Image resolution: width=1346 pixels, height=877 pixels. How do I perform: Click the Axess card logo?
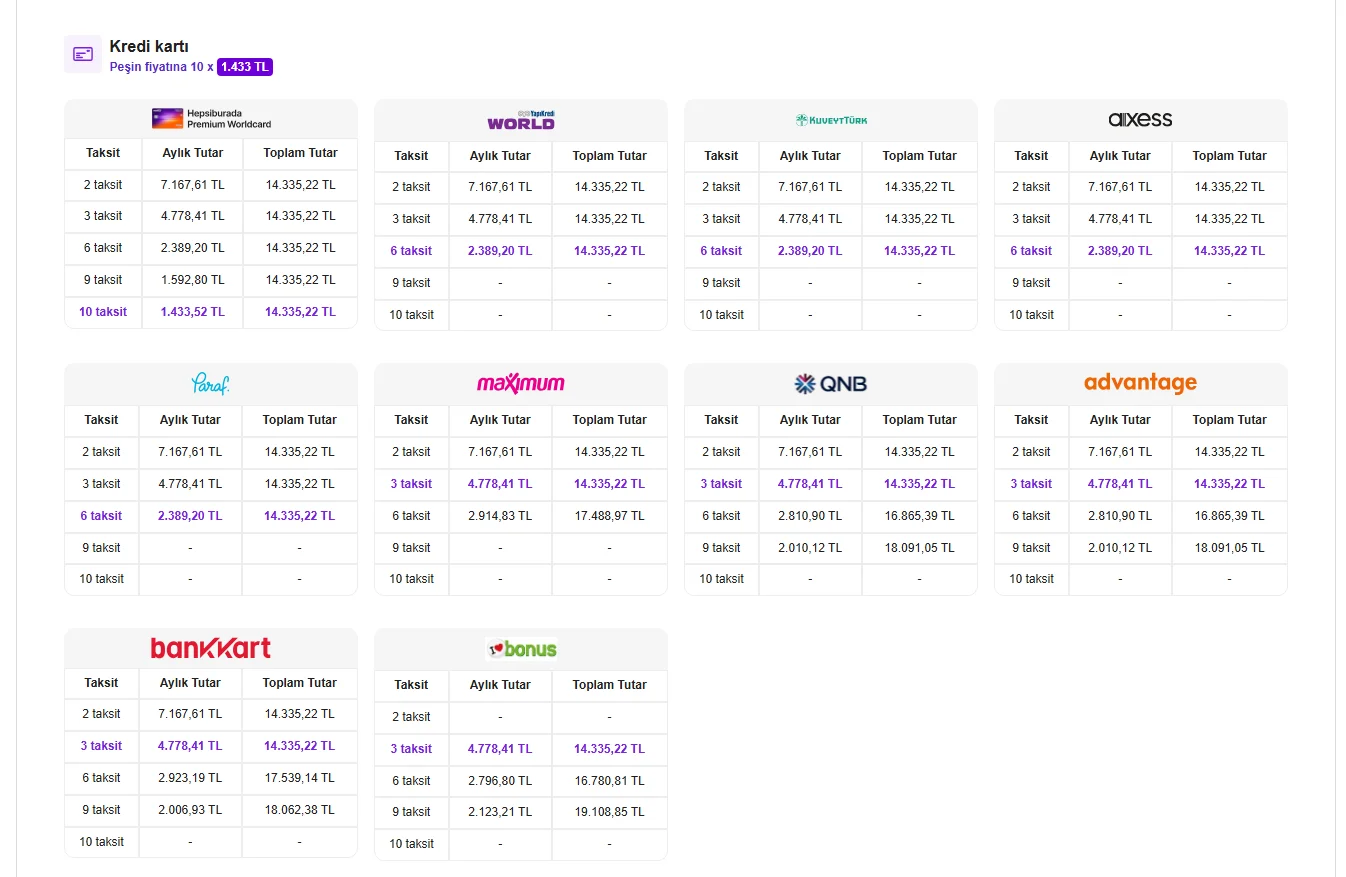click(x=1140, y=120)
